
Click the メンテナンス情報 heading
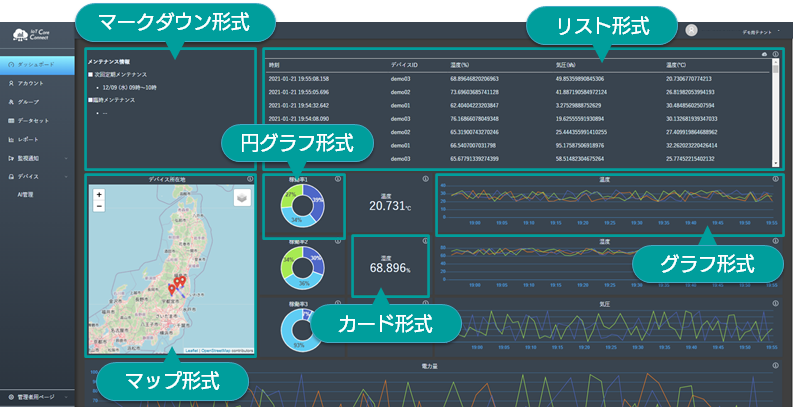109,62
